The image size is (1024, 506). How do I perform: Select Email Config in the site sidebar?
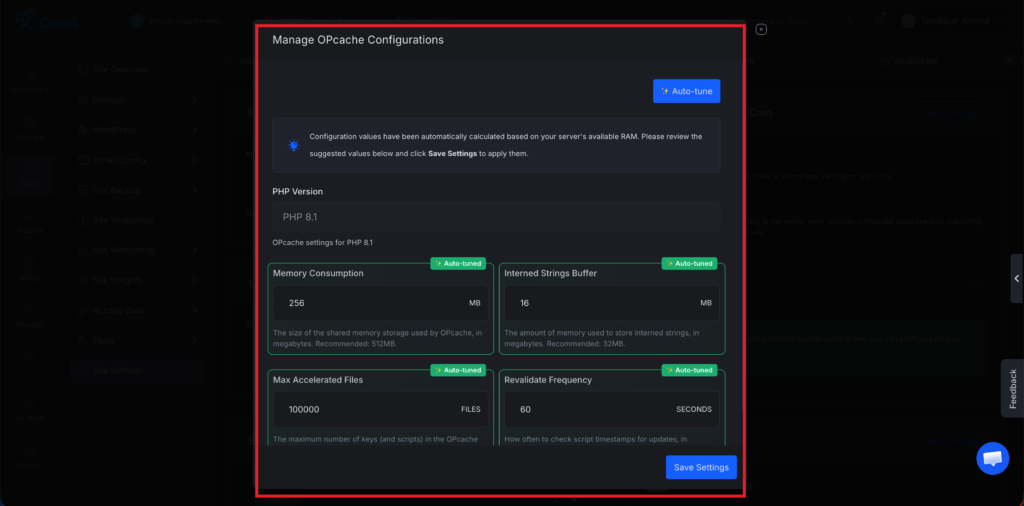coord(118,160)
